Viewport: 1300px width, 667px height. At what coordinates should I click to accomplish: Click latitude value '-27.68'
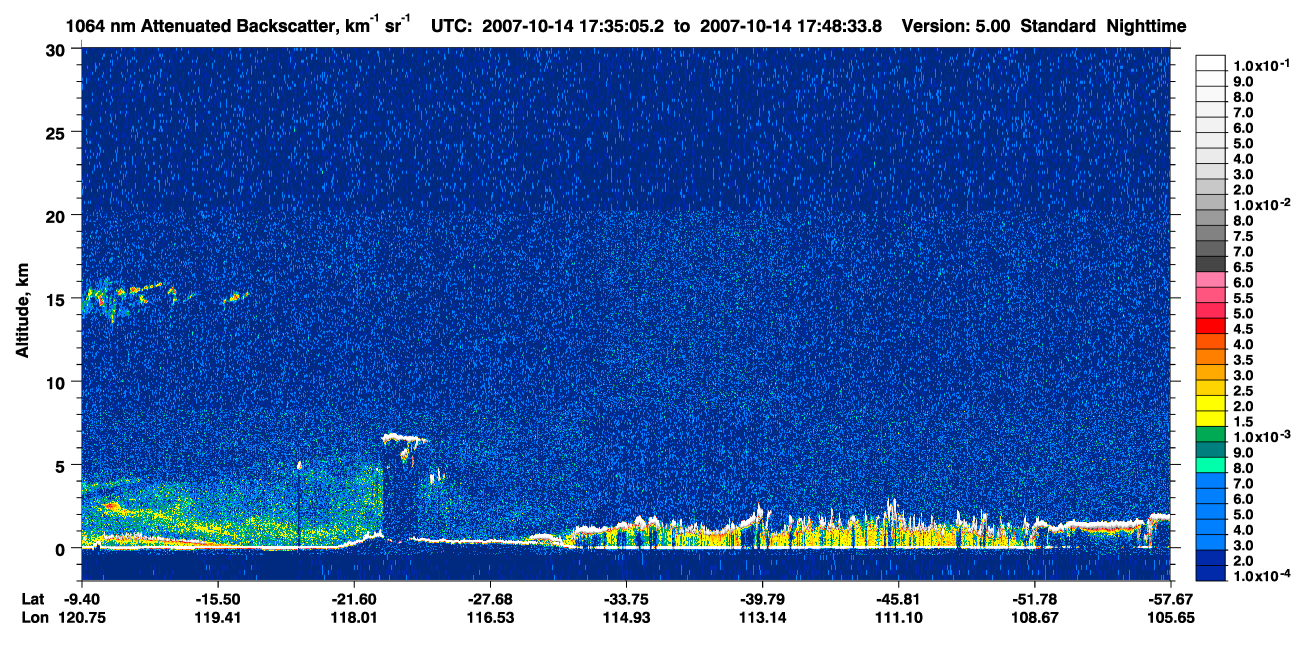[x=490, y=599]
